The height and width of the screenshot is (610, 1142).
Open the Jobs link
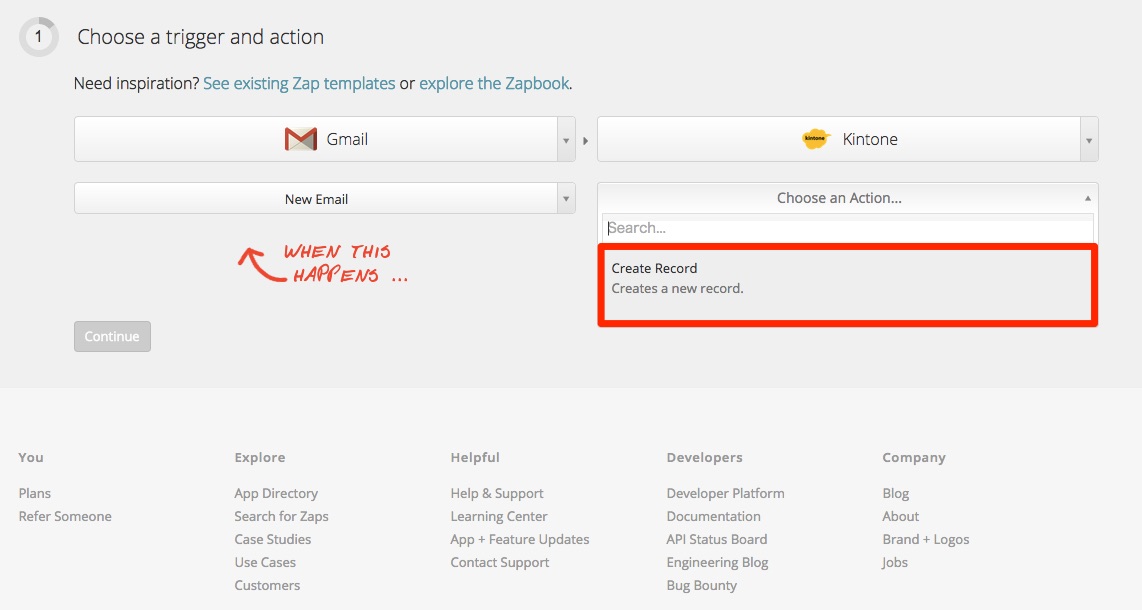pyautogui.click(x=895, y=562)
